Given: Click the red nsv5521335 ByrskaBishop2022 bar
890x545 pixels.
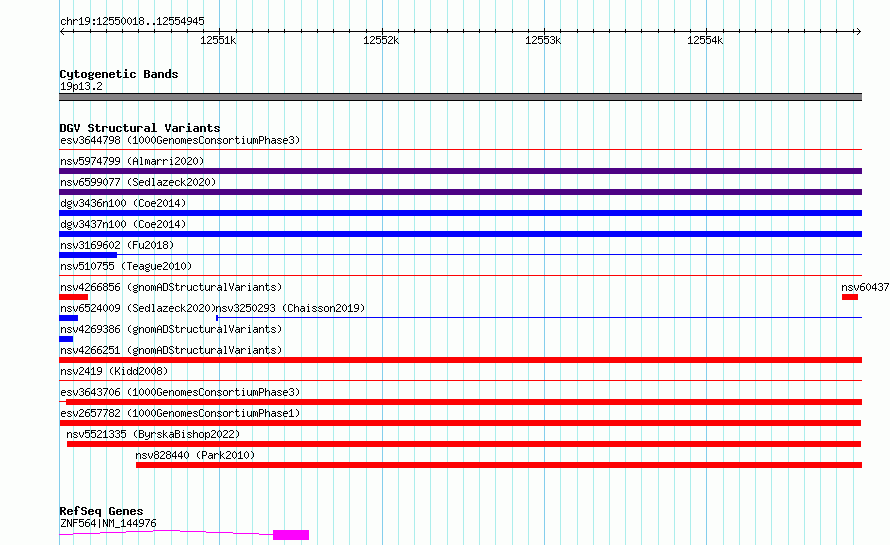Looking at the screenshot, I should coord(464,444).
